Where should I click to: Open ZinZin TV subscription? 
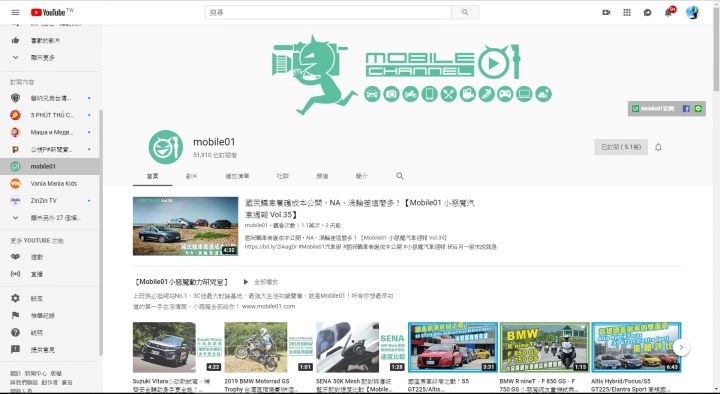(50, 201)
